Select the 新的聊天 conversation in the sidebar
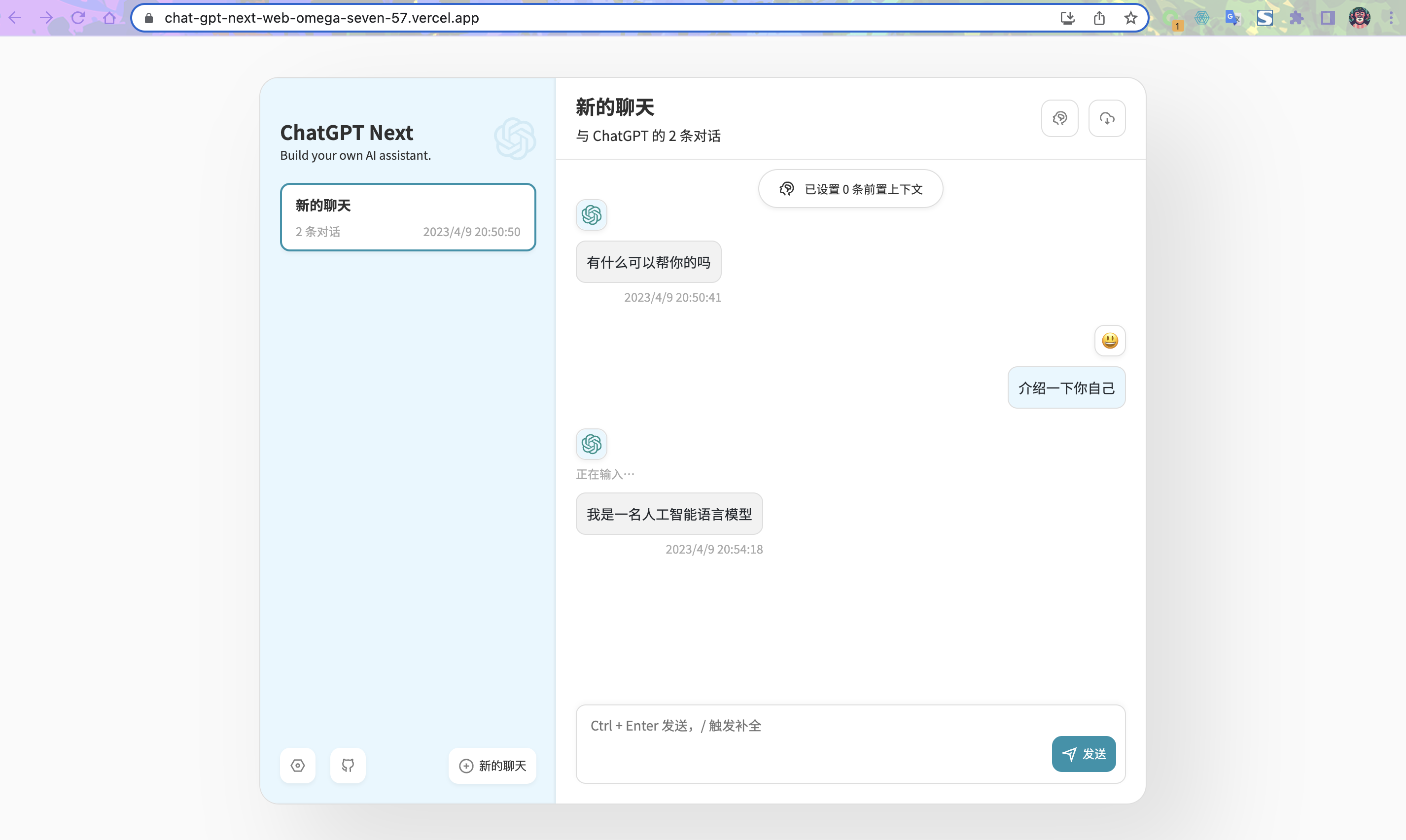The width and height of the screenshot is (1406, 840). point(408,217)
